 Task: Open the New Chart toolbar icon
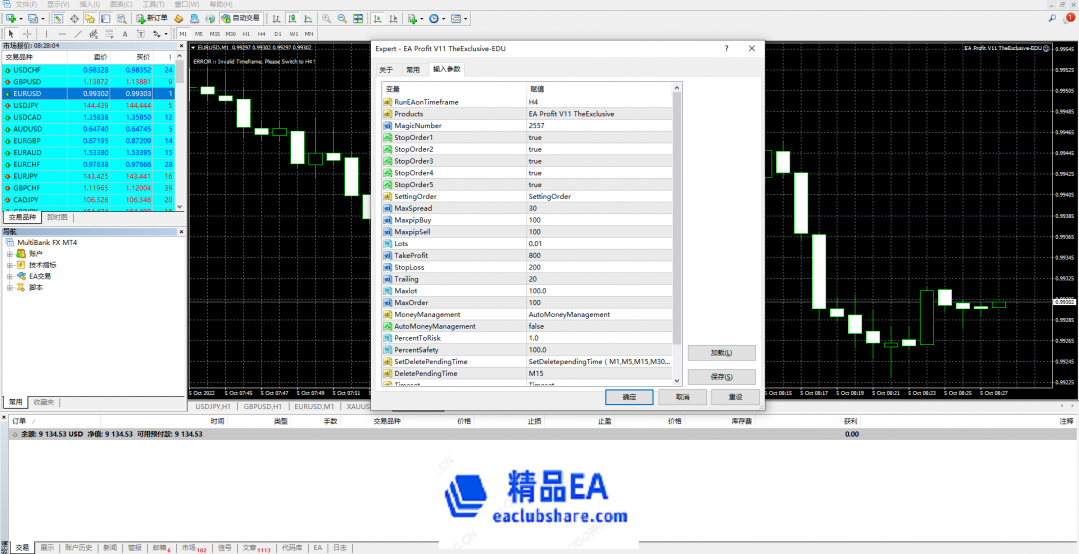click(11, 19)
